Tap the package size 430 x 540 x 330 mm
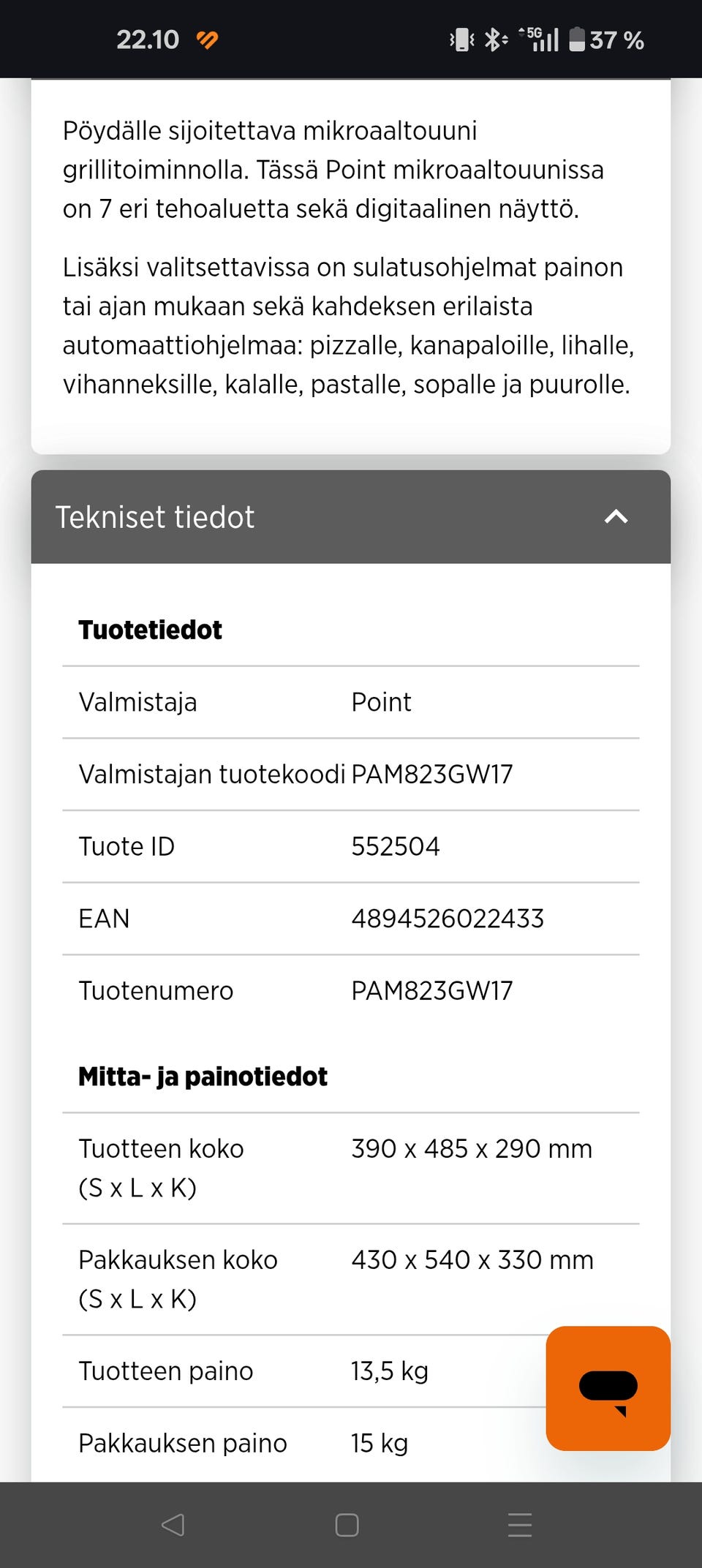Image resolution: width=702 pixels, height=1568 pixels. tap(472, 1260)
